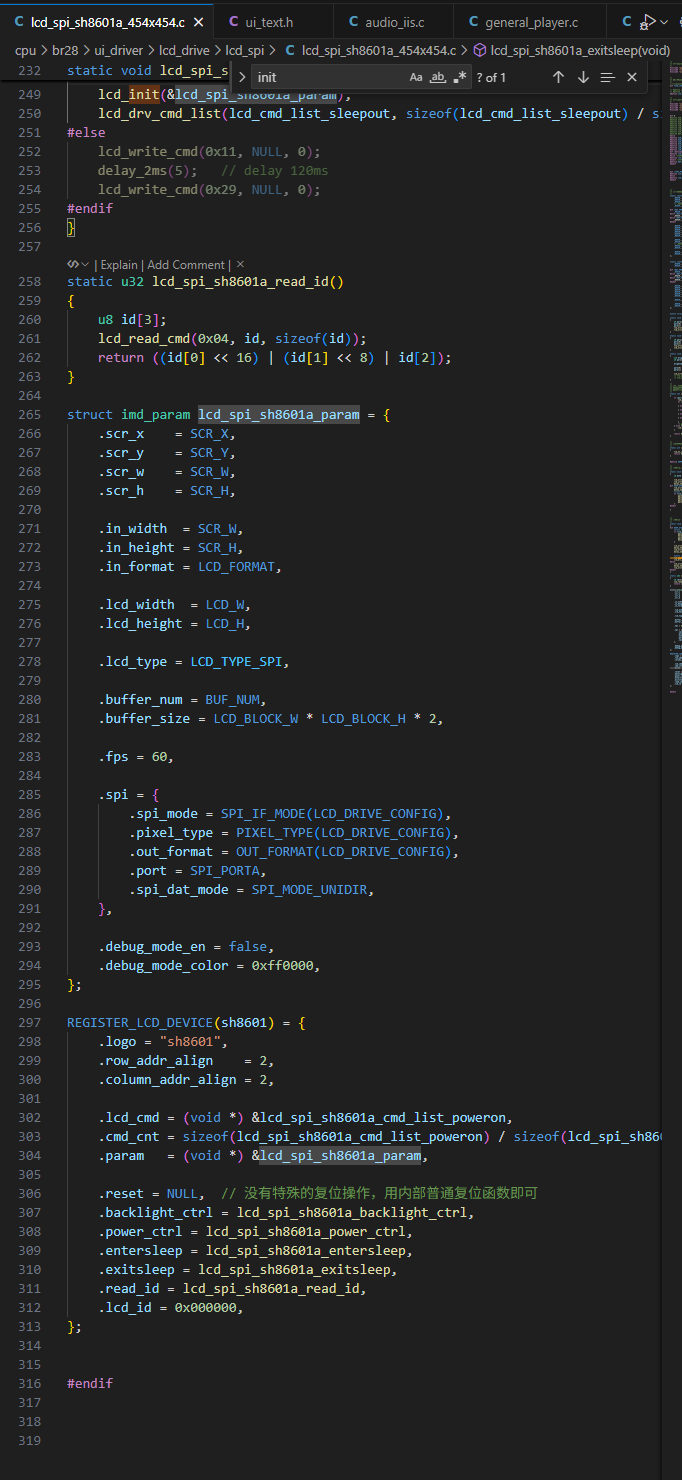Expand the replace field chevron in find widget
Image resolution: width=682 pixels, height=1480 pixels.
242,77
